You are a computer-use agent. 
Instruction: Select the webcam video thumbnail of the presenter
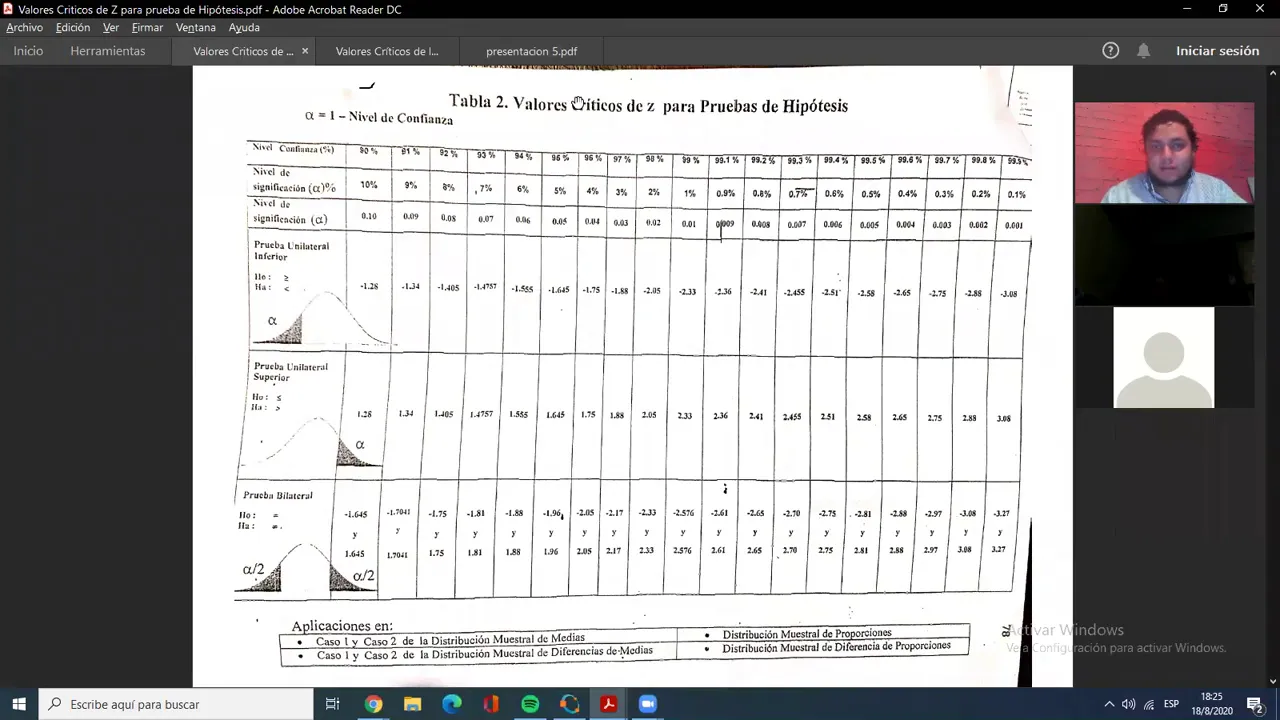[x=1164, y=153]
